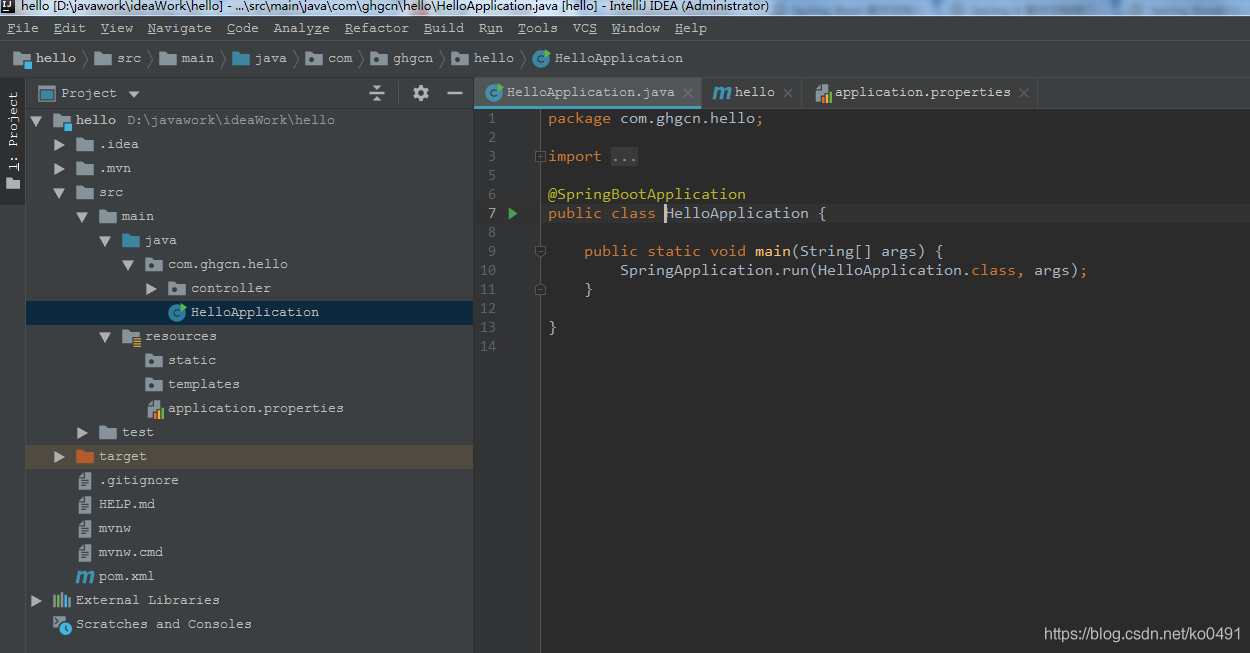Click the fold marker on line 9
The image size is (1250, 653).
[540, 251]
